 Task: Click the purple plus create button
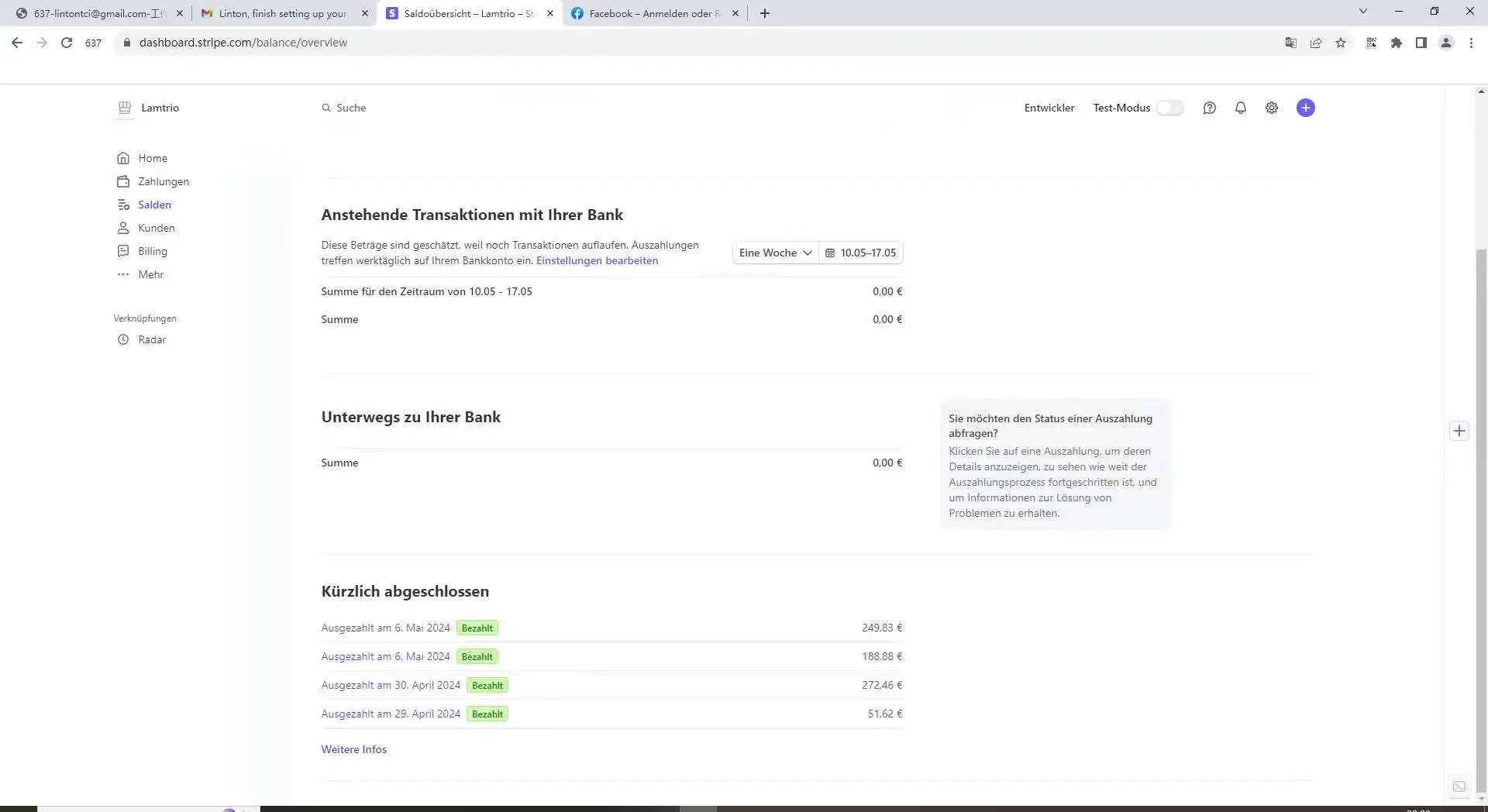click(1305, 108)
